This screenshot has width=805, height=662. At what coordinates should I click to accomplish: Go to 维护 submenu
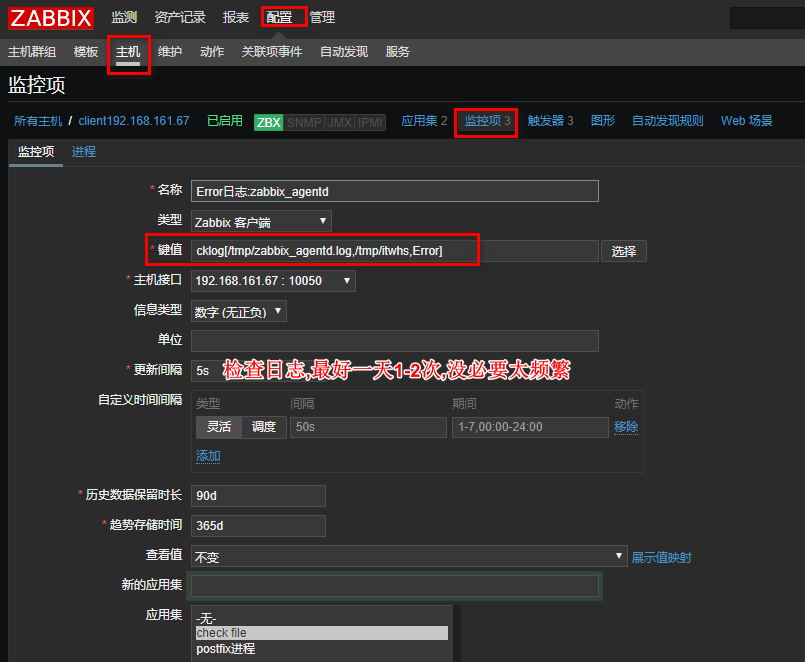tap(170, 52)
